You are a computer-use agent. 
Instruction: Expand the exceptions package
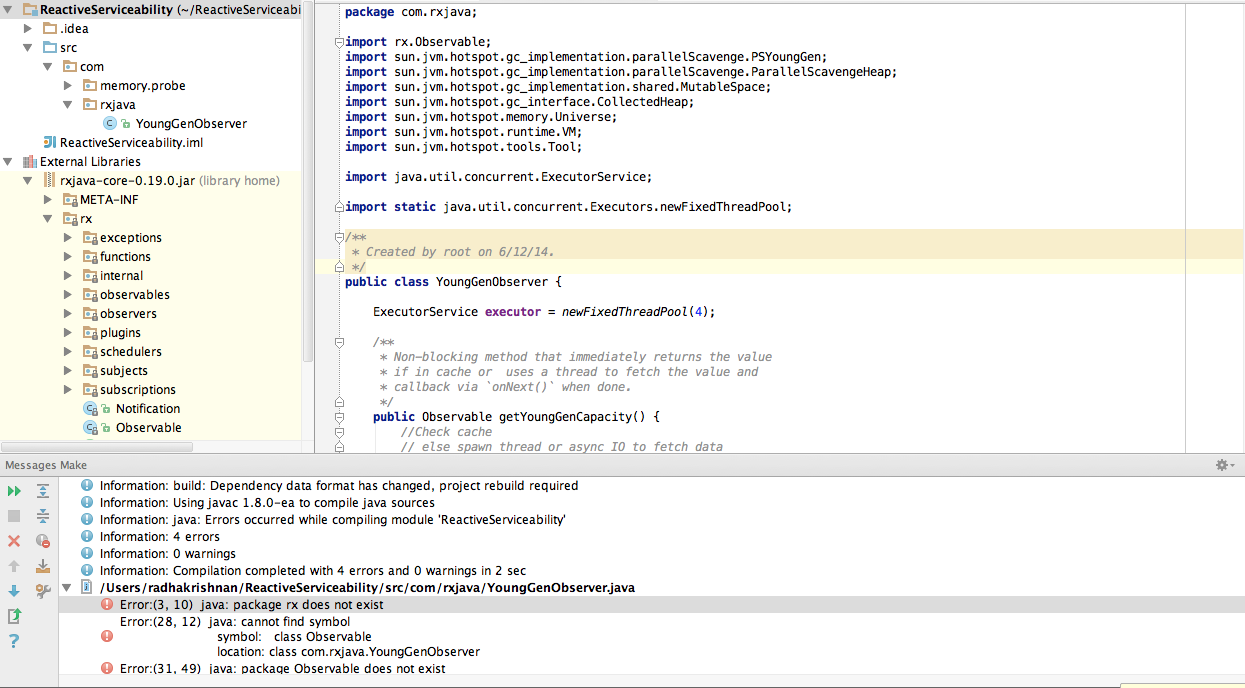point(68,238)
